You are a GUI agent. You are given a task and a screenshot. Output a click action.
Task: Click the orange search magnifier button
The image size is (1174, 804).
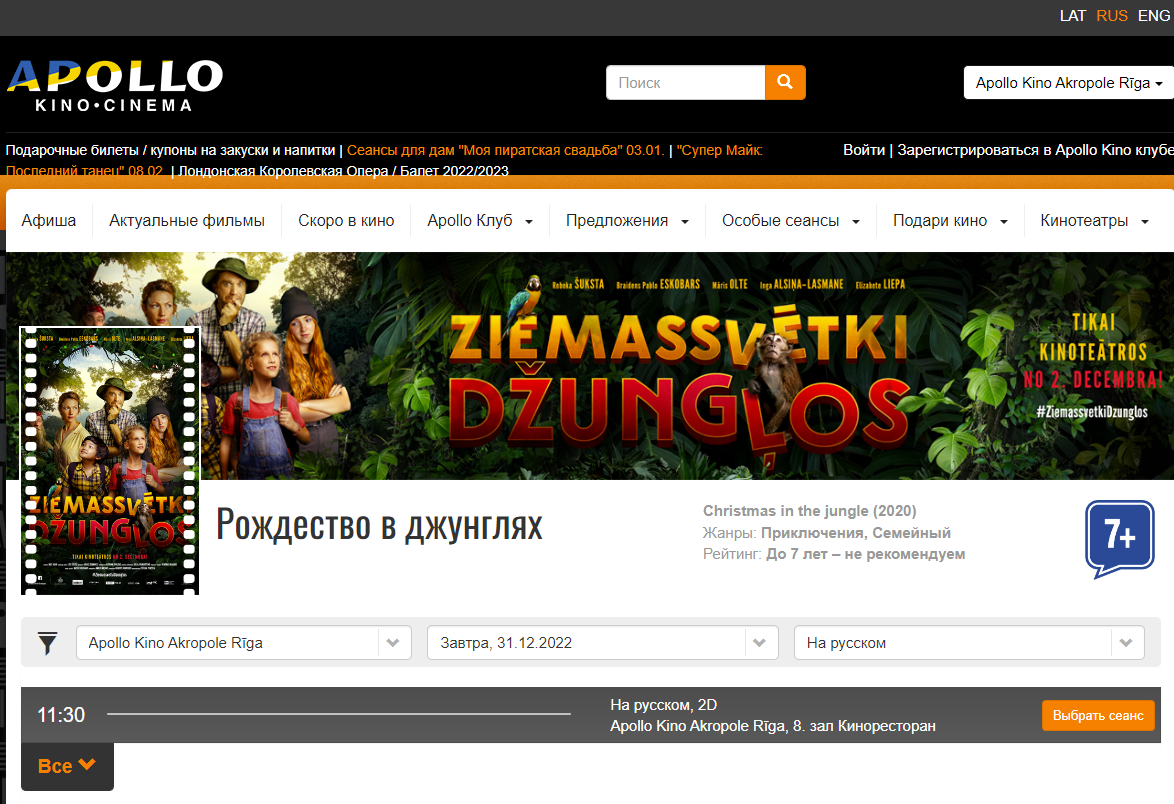click(785, 82)
